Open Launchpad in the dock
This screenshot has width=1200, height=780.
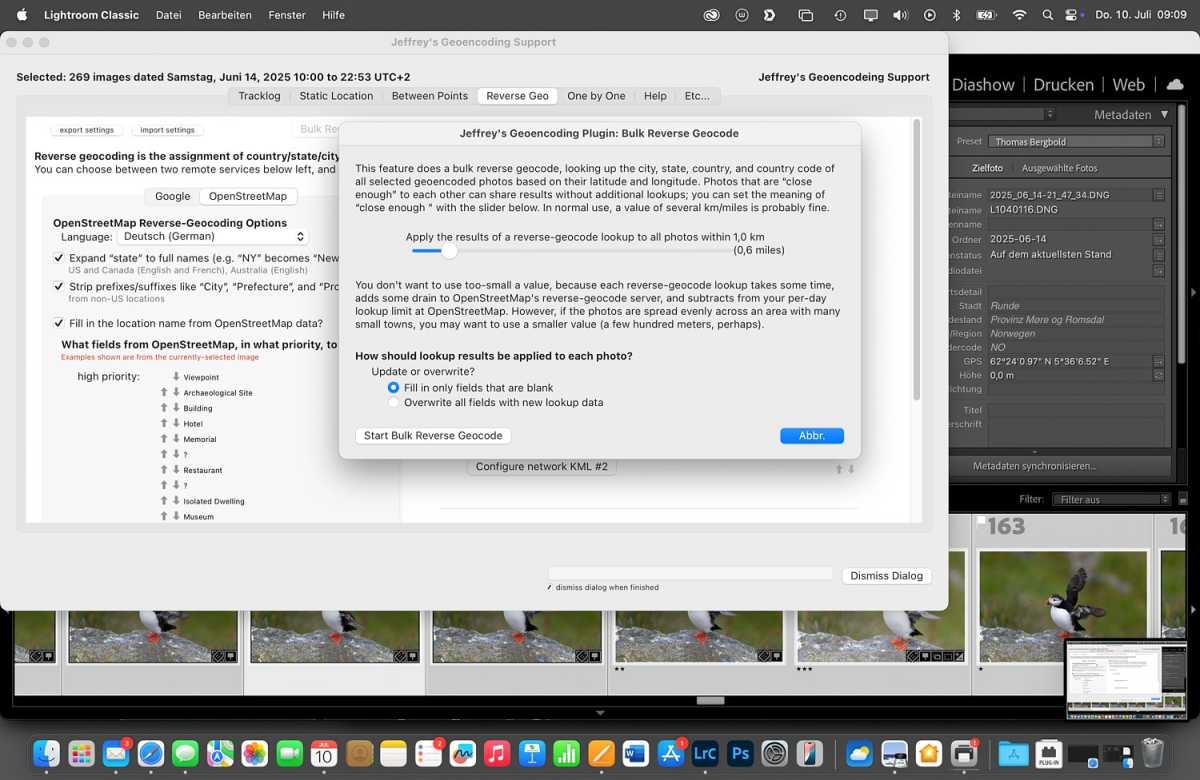(x=81, y=753)
